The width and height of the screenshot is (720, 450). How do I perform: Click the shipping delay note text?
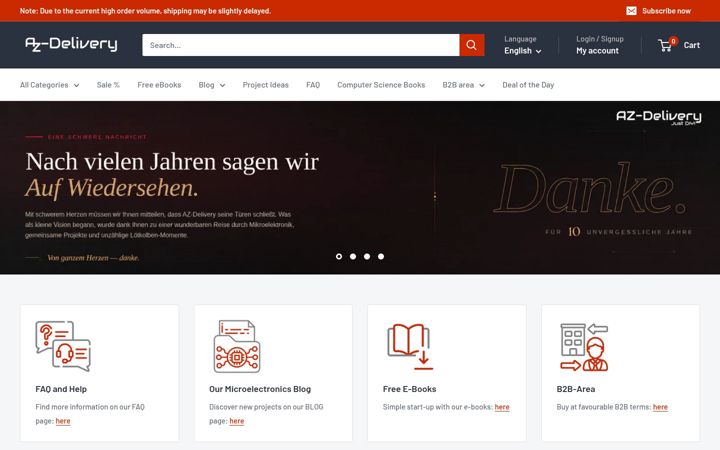[x=145, y=11]
